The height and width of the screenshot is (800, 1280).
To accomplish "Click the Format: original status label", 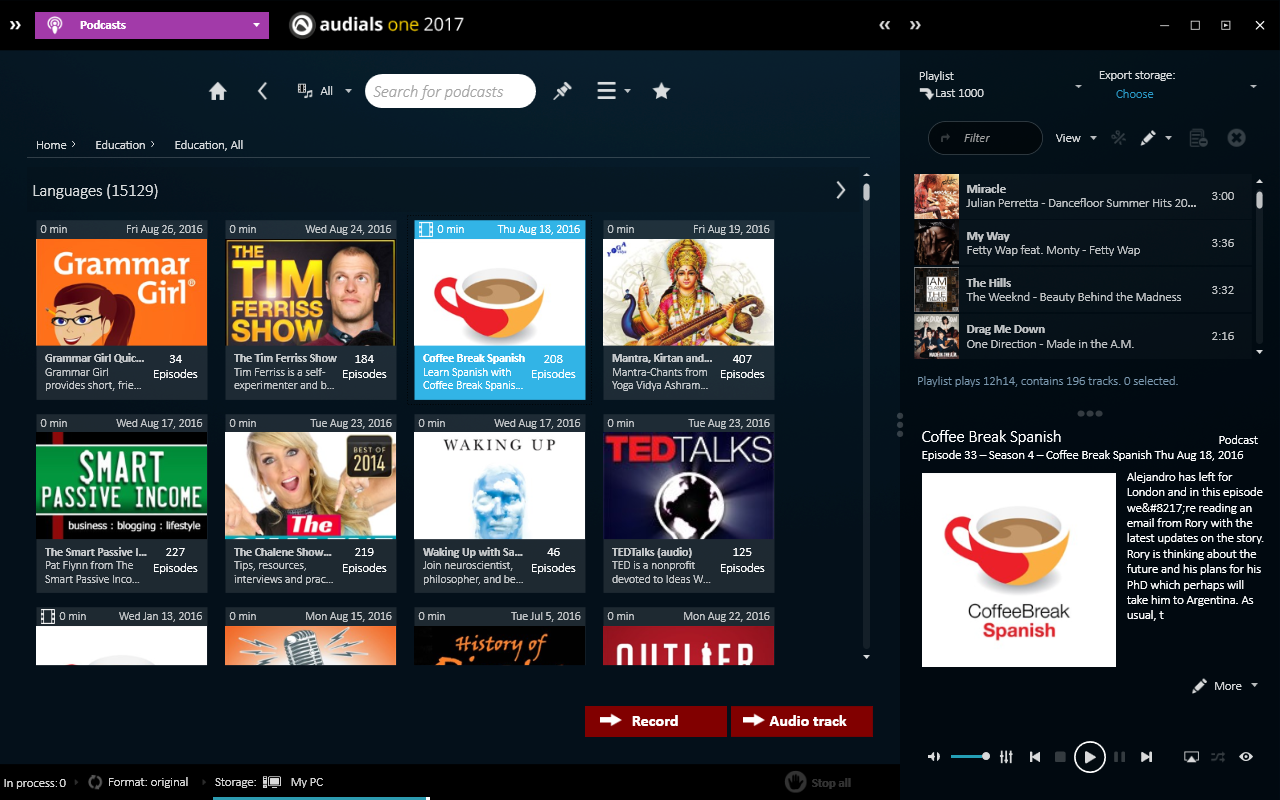I will (x=148, y=782).
